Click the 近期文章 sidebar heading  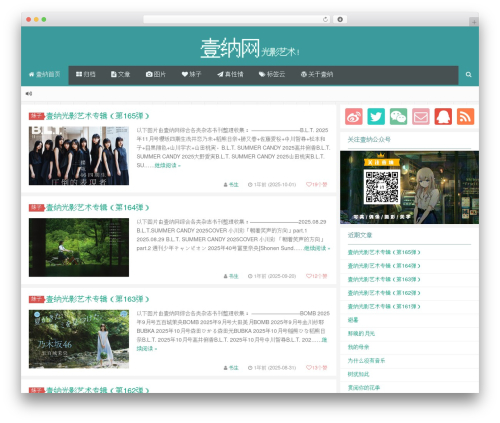tap(360, 235)
